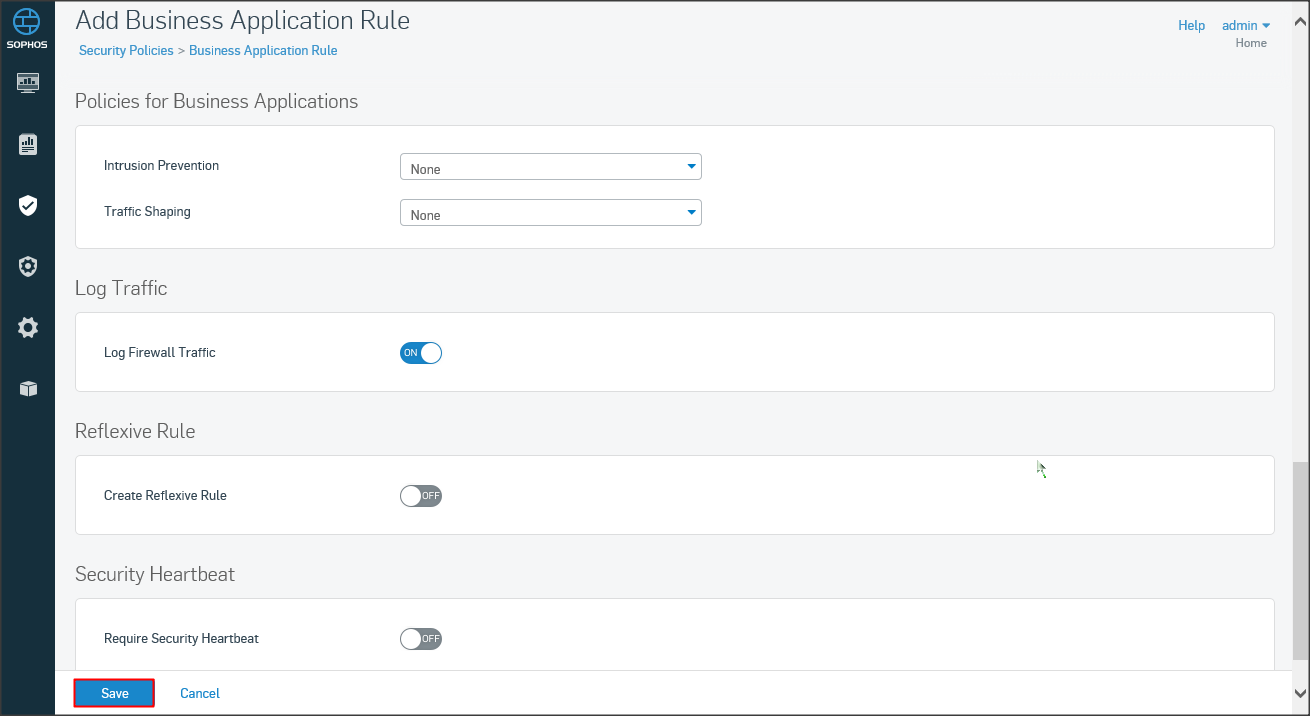
Task: Turn off the Log Firewall Traffic switch
Action: coord(421,353)
